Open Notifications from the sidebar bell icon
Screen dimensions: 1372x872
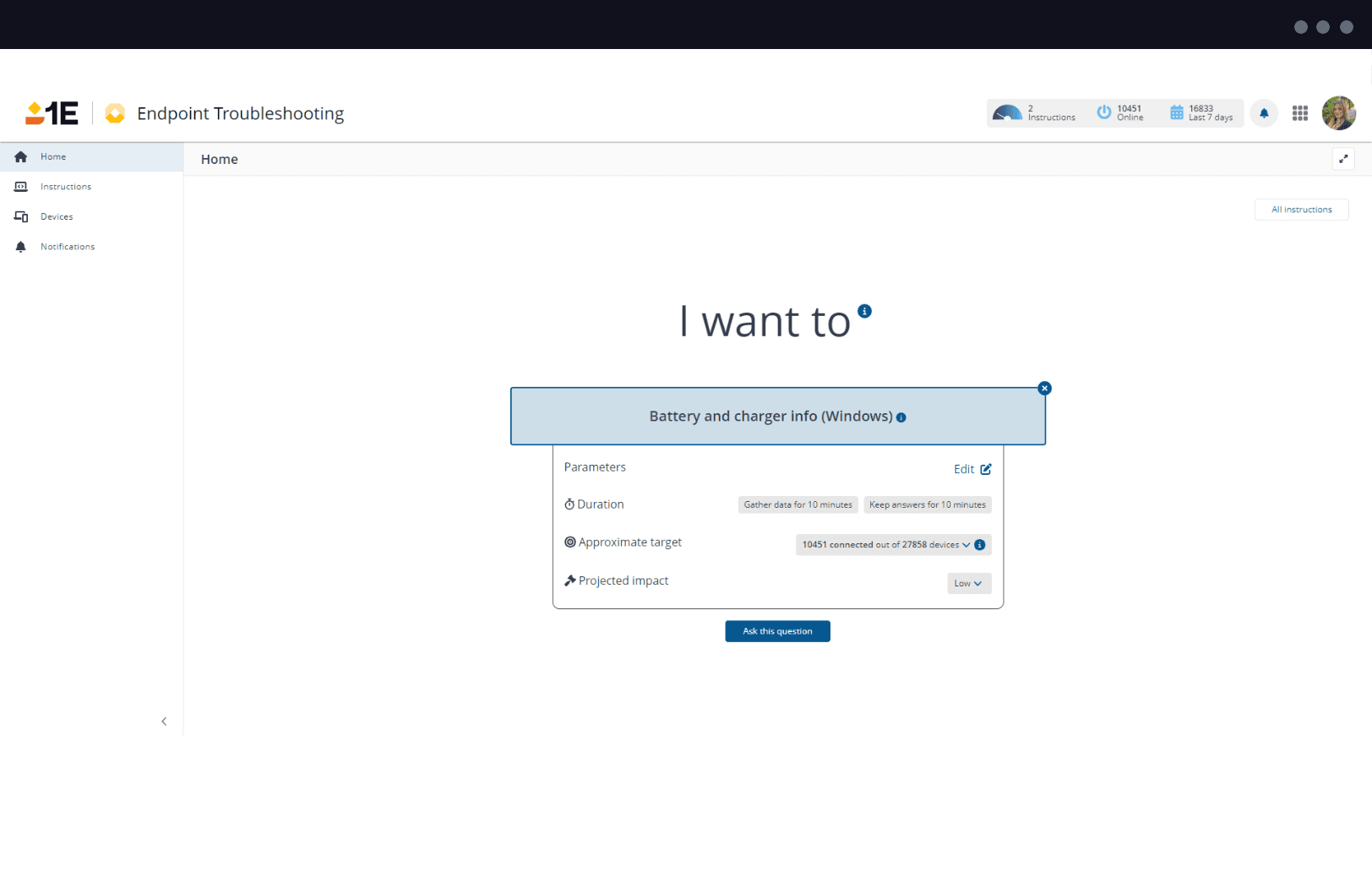point(20,246)
